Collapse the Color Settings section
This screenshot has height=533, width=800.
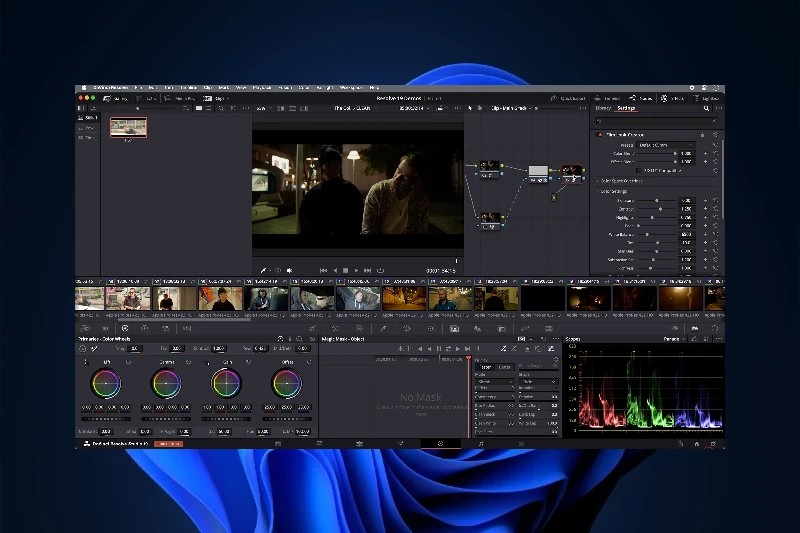coord(611,191)
